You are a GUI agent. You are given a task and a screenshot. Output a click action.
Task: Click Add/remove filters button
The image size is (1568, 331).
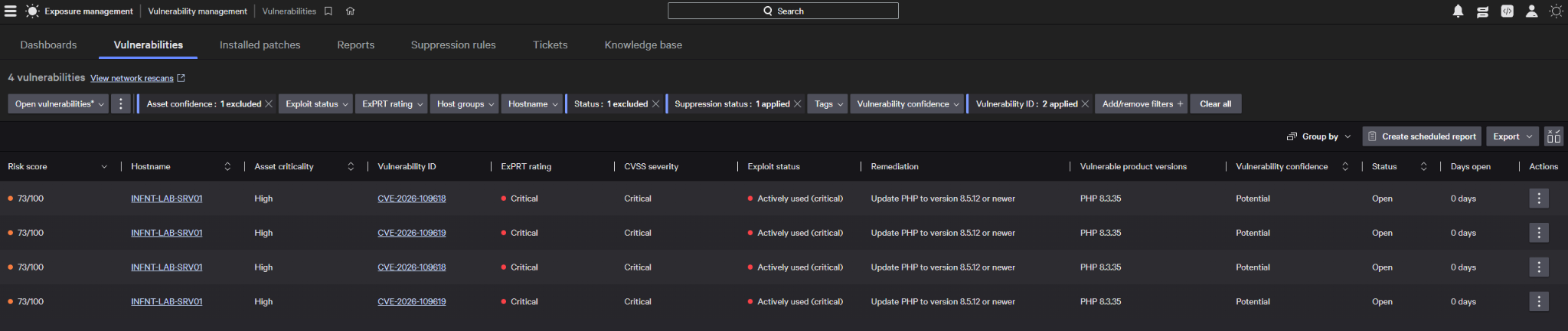coord(1142,103)
